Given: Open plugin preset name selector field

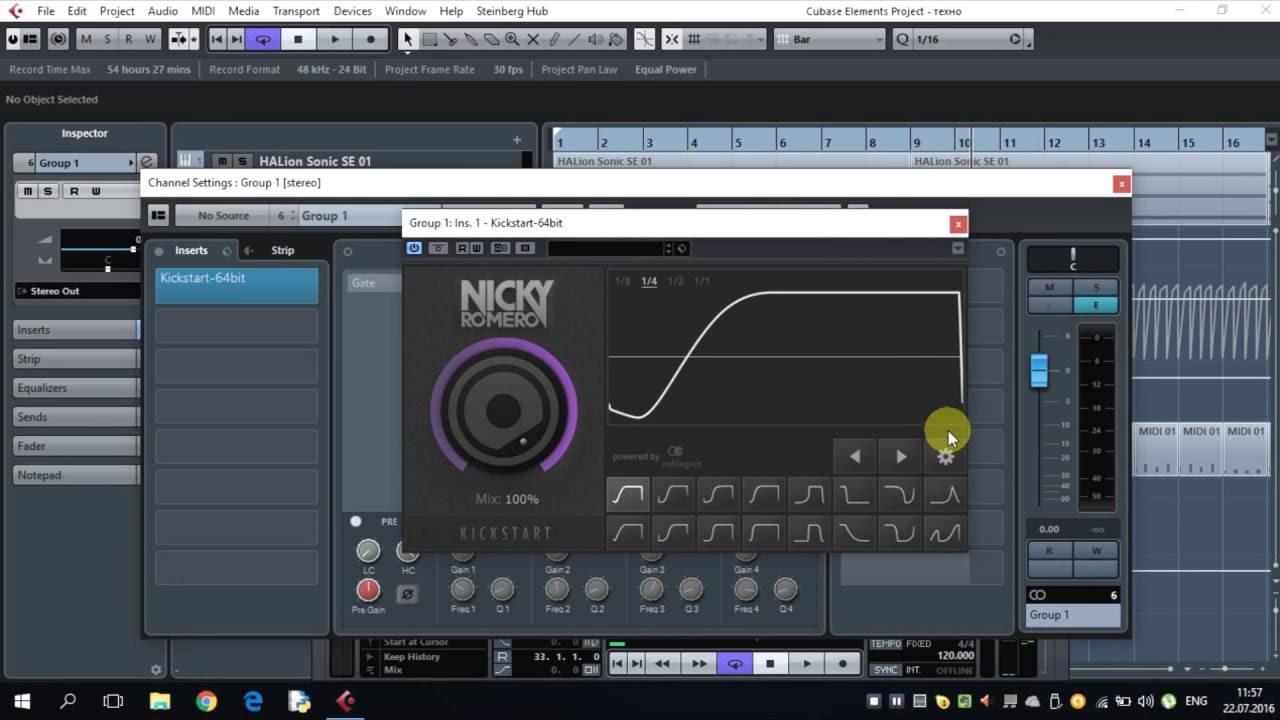Looking at the screenshot, I should click(607, 248).
